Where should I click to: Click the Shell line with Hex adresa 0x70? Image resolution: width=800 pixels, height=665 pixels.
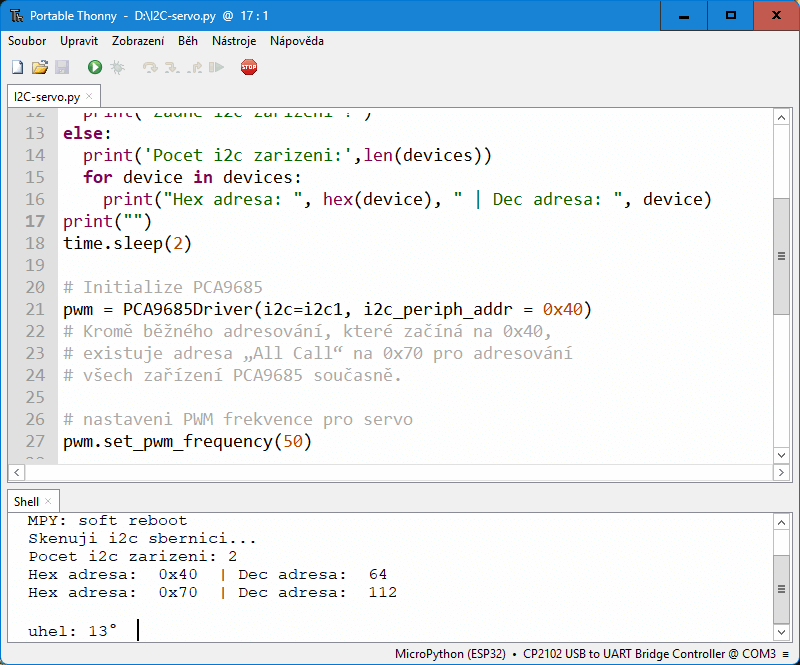[x=212, y=593]
